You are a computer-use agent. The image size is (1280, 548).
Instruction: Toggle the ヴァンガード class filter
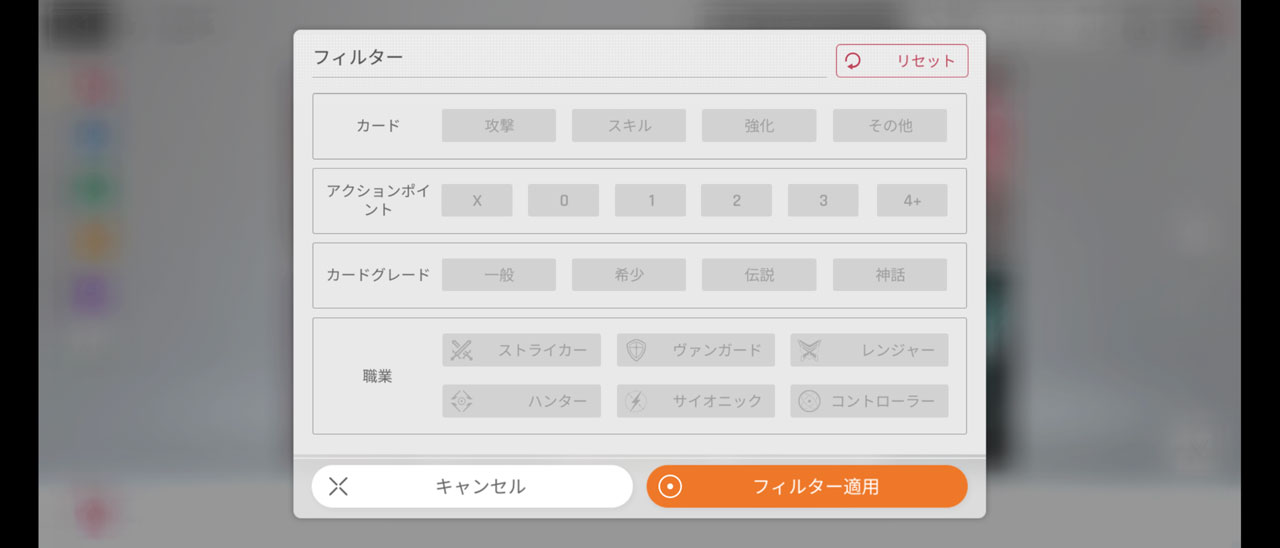tap(695, 350)
